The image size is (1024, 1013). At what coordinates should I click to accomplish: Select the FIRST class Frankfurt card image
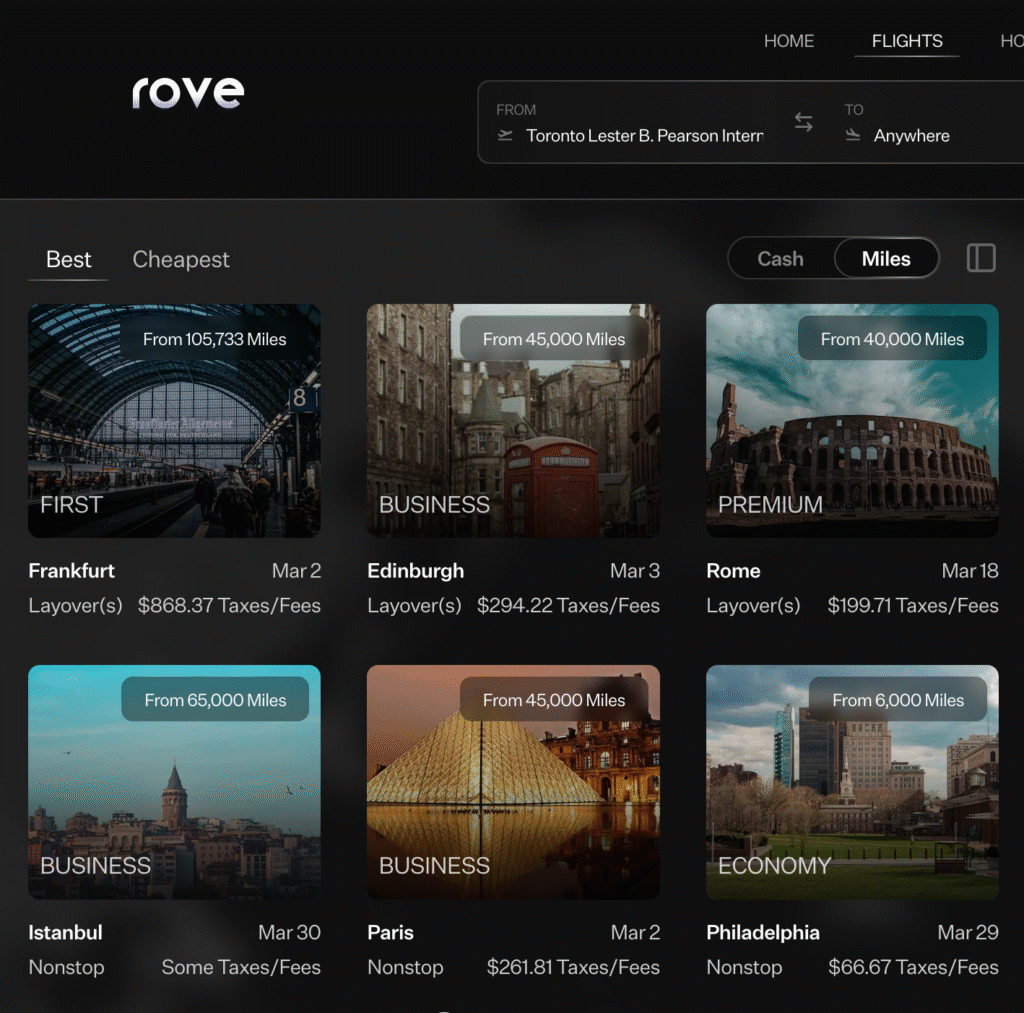point(174,420)
